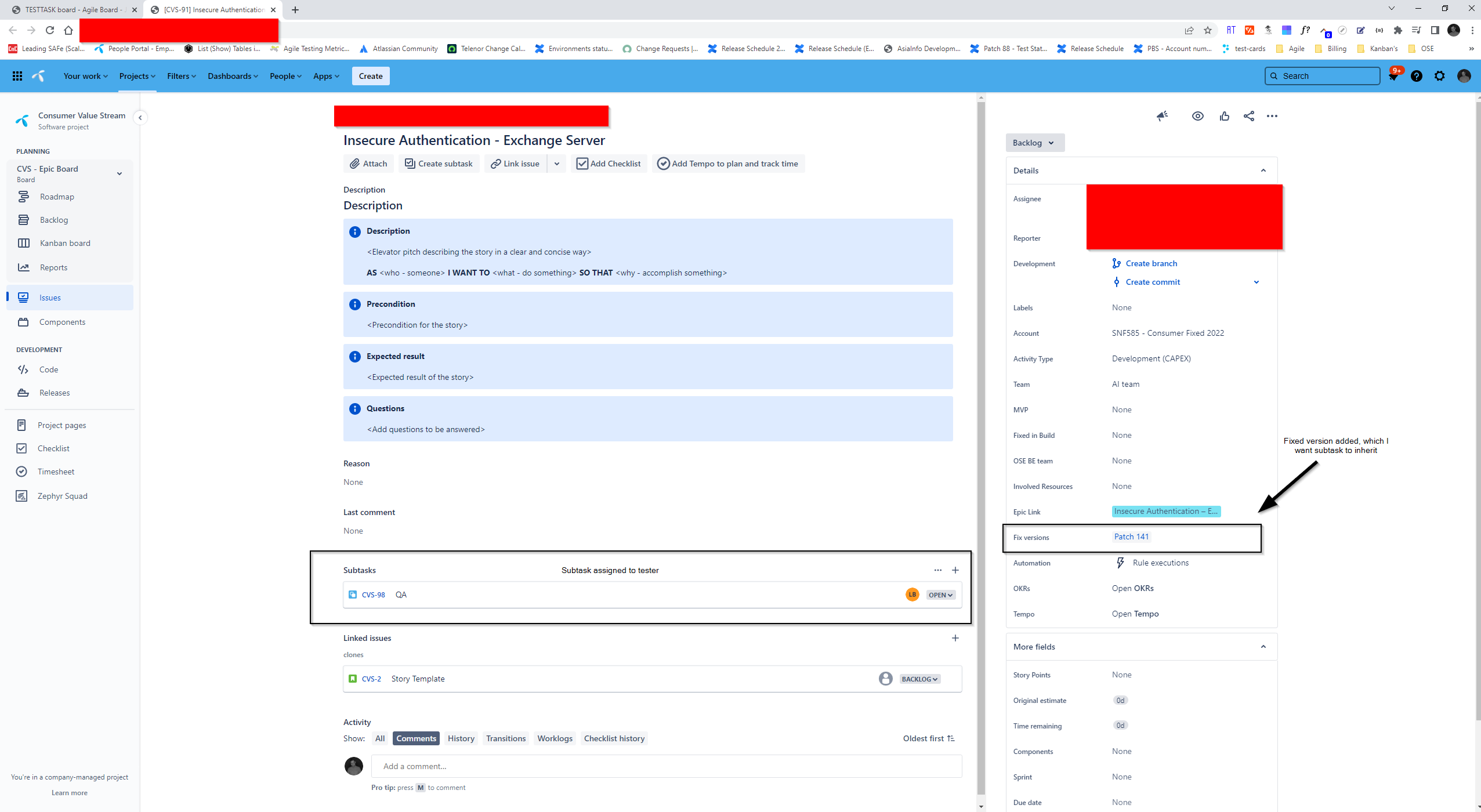The image size is (1481, 812).
Task: Open Roadmap in the sidebar
Action: [x=57, y=197]
